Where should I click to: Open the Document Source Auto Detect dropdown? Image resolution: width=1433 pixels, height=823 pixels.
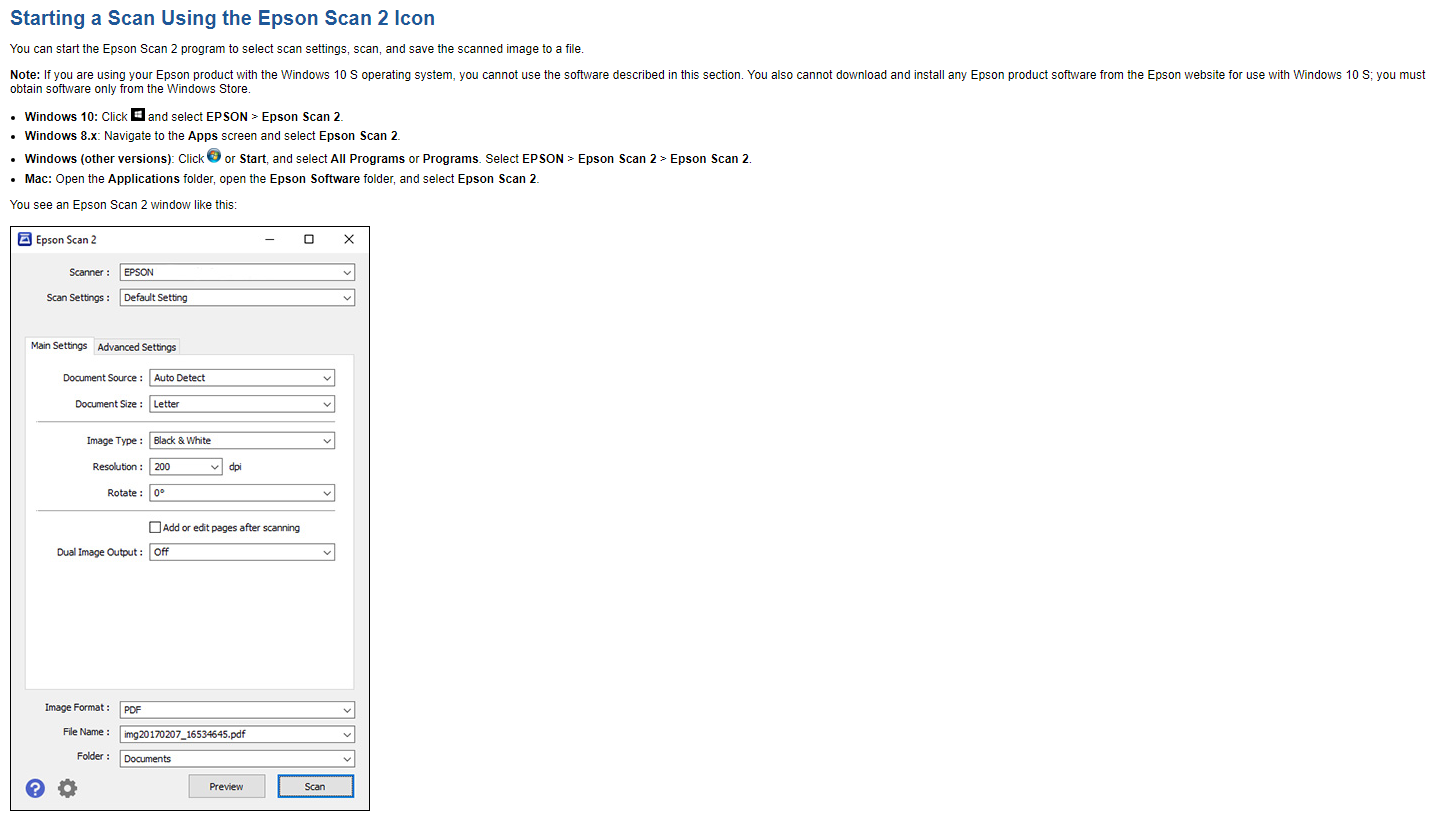coord(242,378)
